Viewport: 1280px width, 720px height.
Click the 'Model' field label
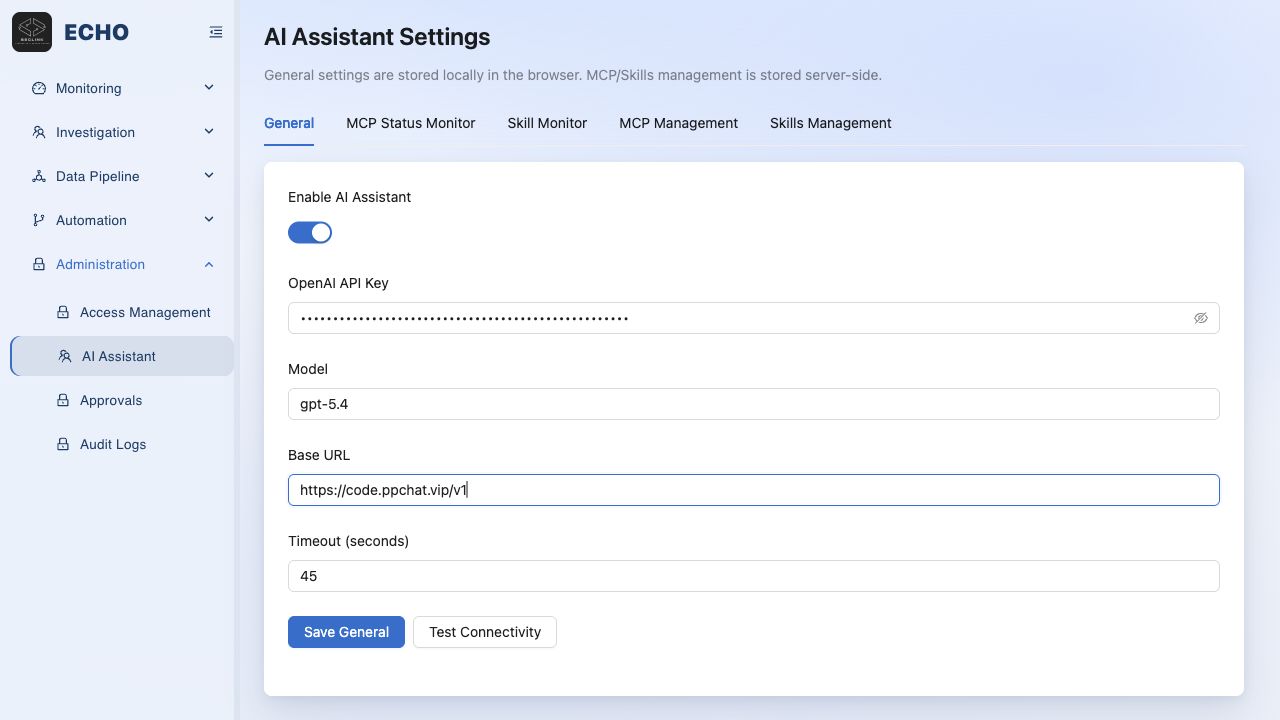(308, 369)
